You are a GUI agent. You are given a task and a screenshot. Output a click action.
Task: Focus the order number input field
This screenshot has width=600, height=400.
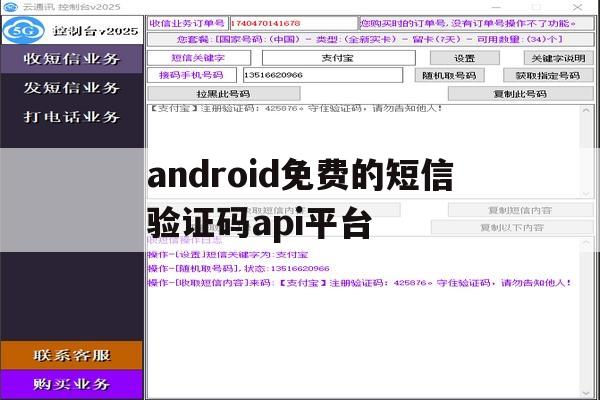pyautogui.click(x=293, y=23)
